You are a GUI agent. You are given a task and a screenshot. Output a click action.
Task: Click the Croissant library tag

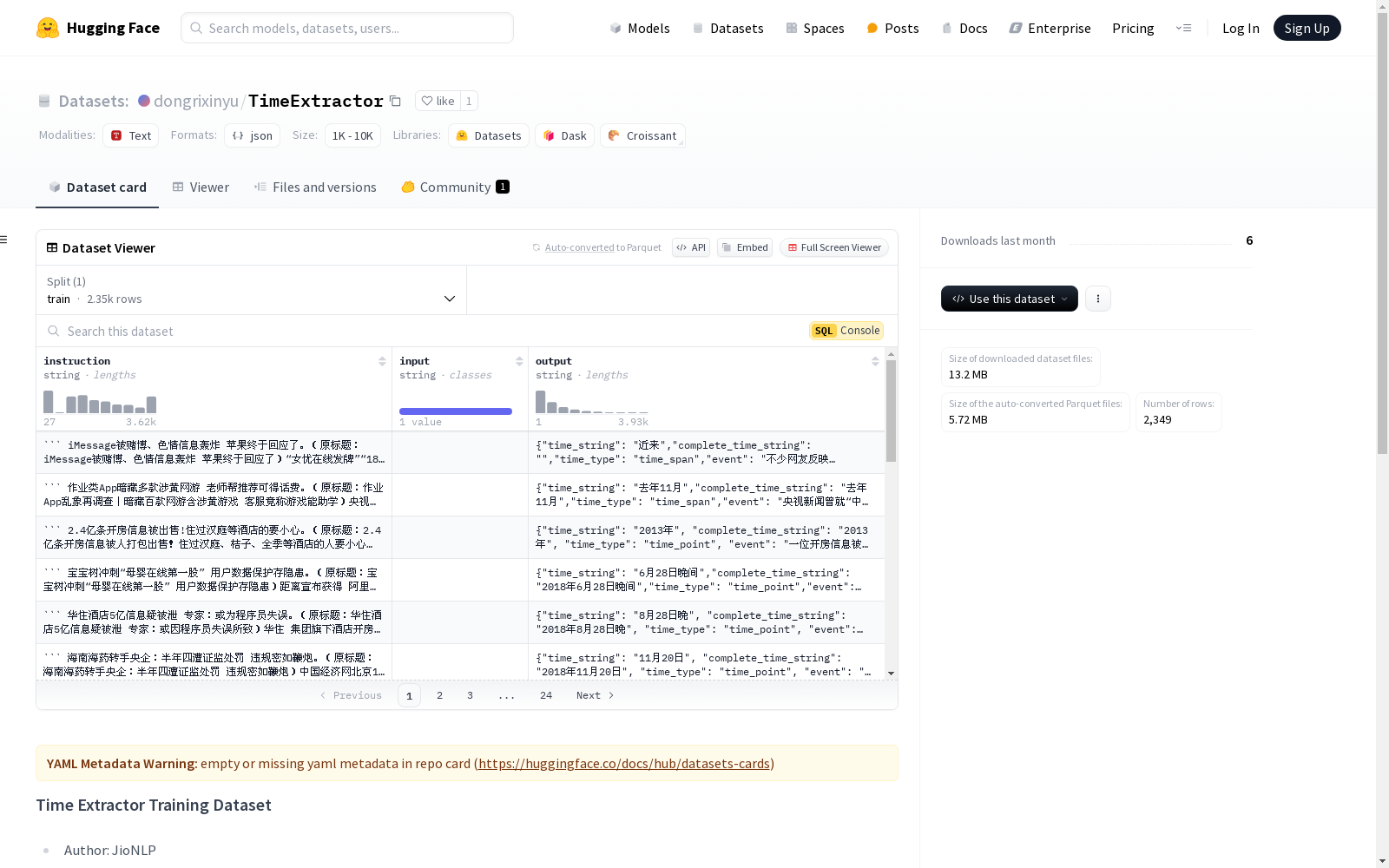[642, 135]
